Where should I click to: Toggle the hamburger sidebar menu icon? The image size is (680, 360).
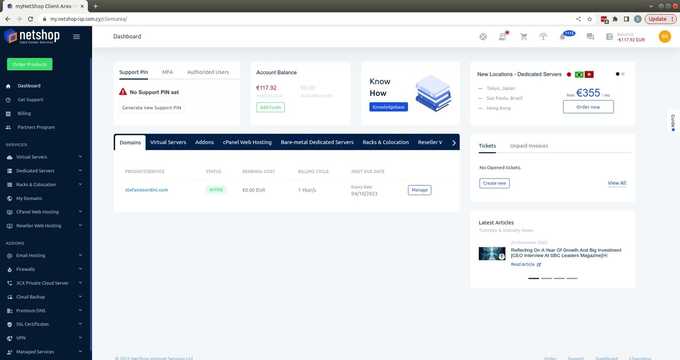click(x=76, y=36)
